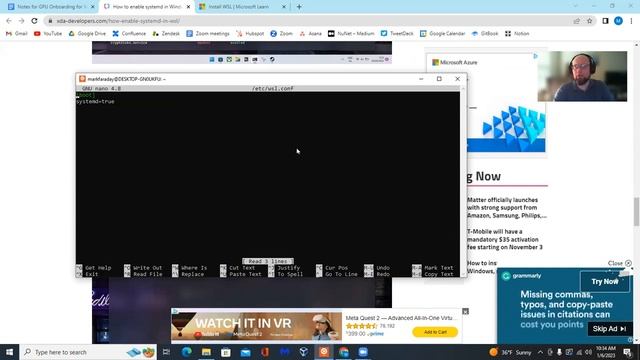640x360 pixels.
Task: Click the Try Now button in Grammarly ad
Action: pyautogui.click(x=605, y=281)
